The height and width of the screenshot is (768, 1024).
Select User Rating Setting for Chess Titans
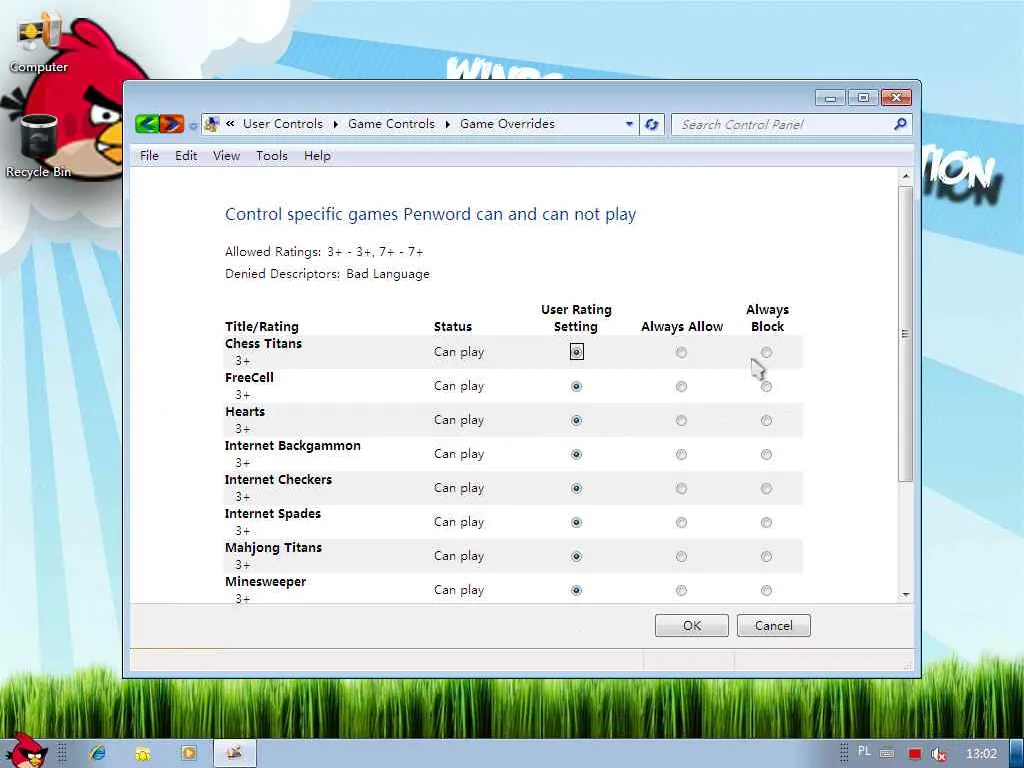pyautogui.click(x=576, y=352)
